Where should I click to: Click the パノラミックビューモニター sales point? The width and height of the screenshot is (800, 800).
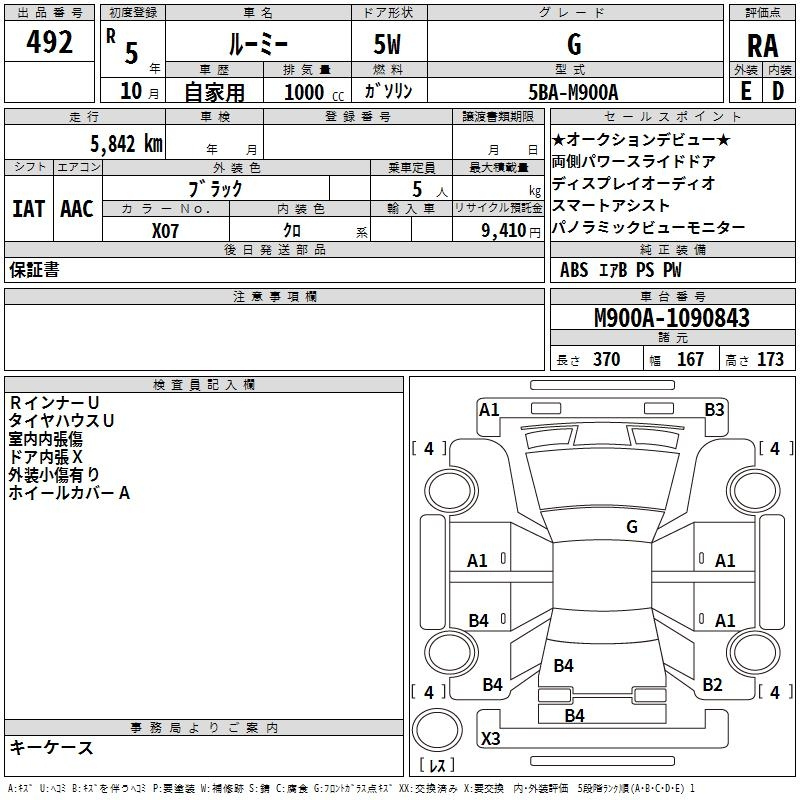point(648,227)
